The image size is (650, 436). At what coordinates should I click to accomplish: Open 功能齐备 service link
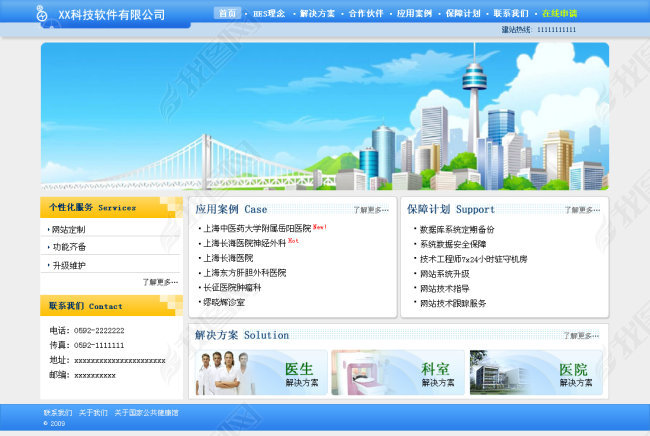(x=69, y=247)
